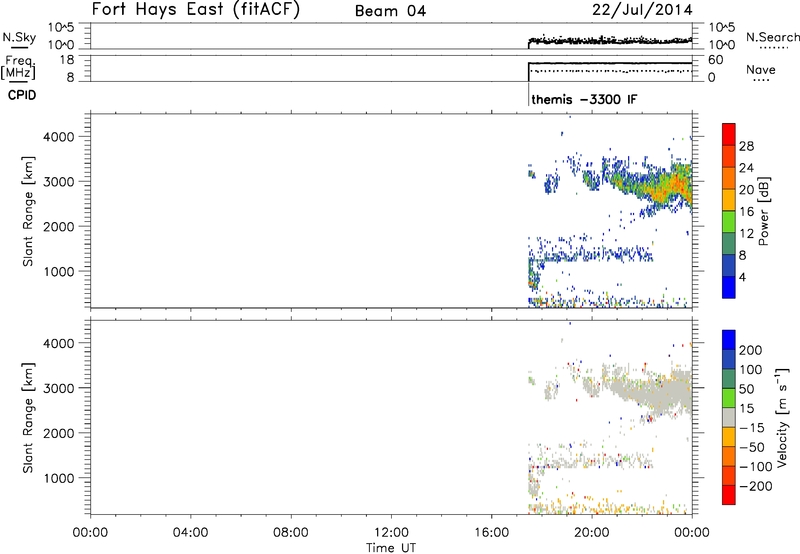Click the "04:00" time axis tick label
The width and height of the screenshot is (800, 554).
(190, 533)
